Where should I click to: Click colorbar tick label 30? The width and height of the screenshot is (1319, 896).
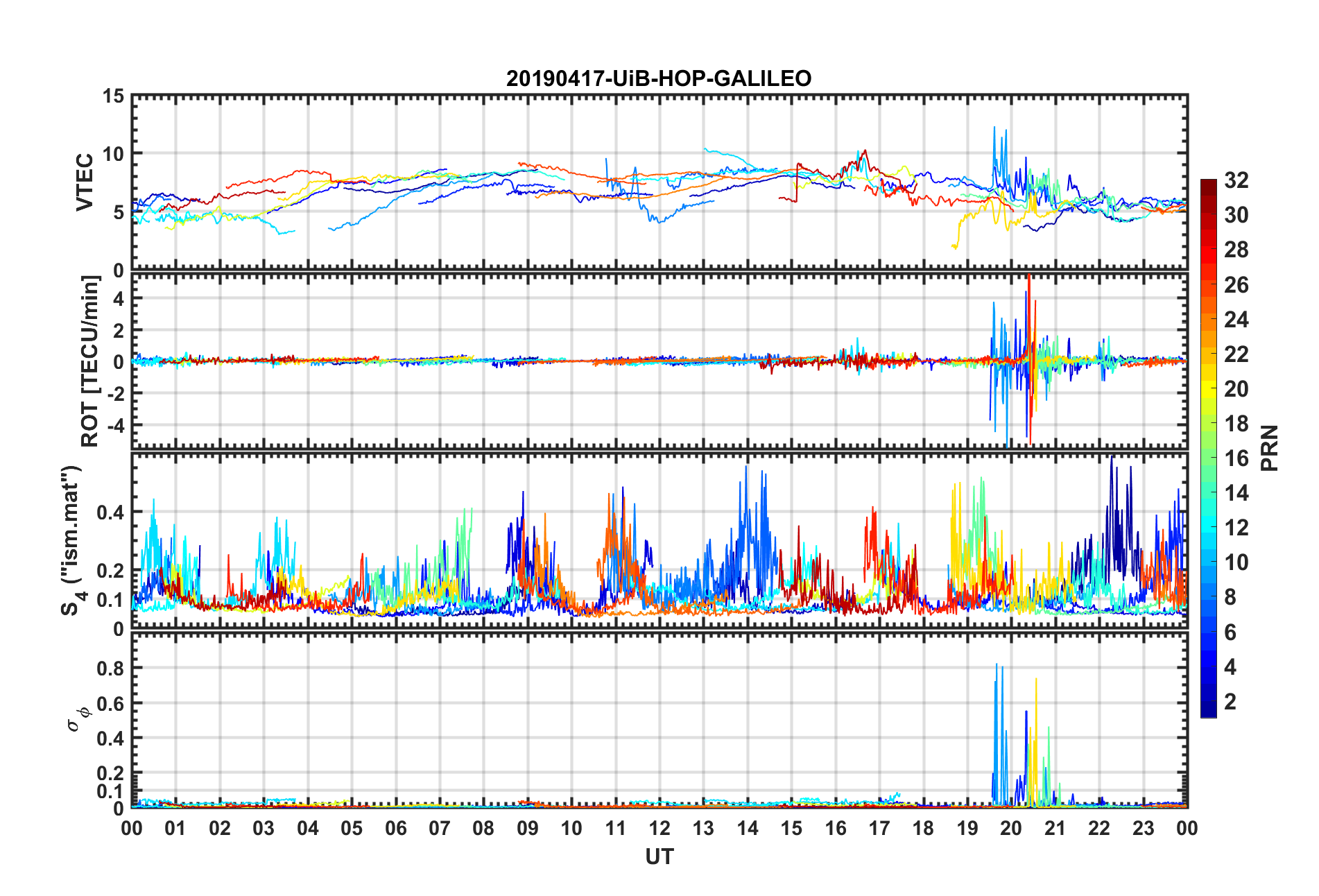tap(1236, 215)
